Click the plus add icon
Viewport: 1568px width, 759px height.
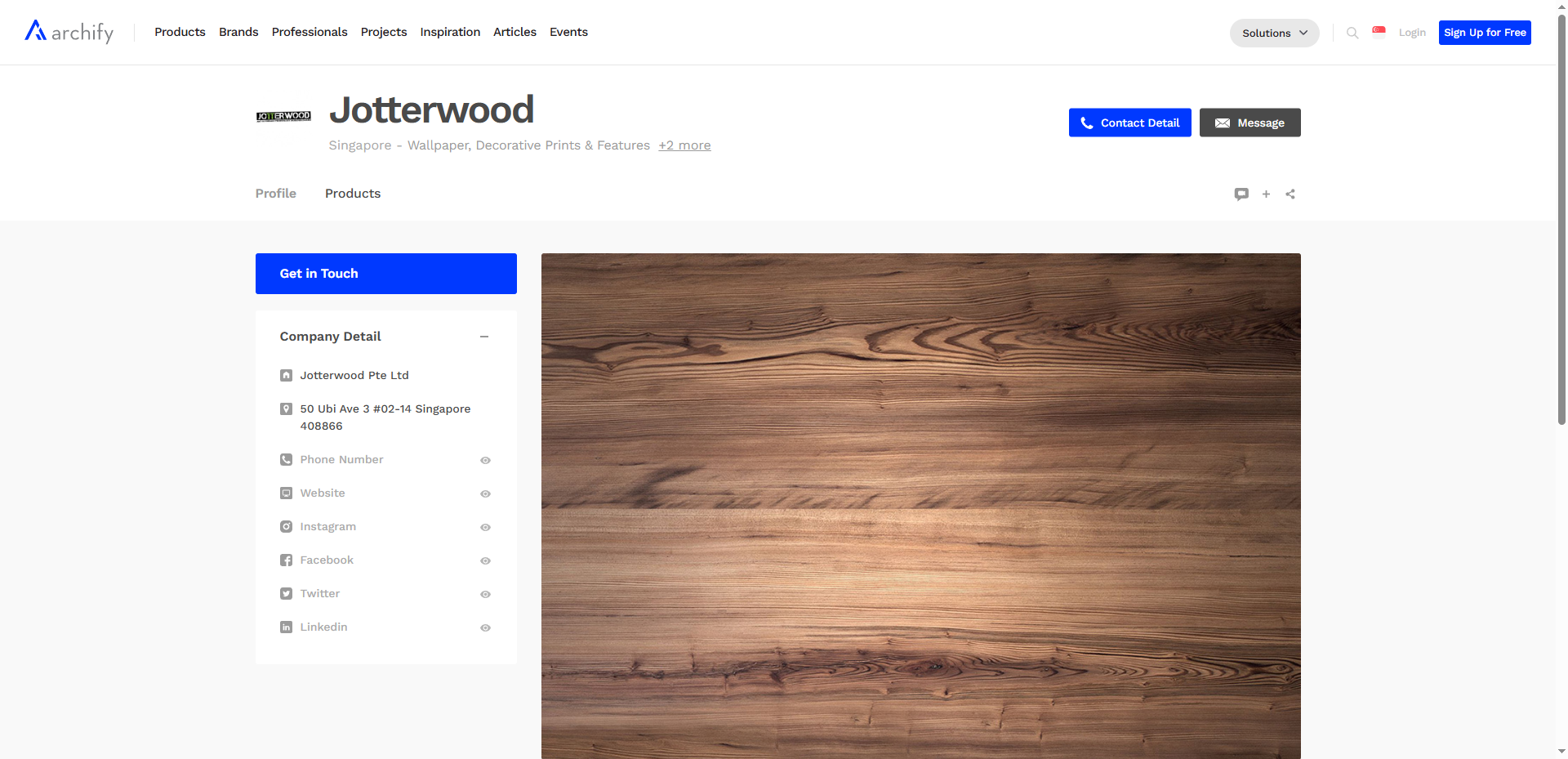point(1266,194)
